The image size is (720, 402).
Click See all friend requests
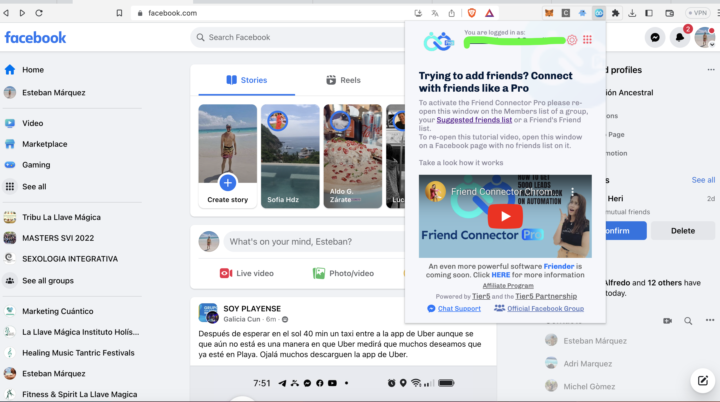[x=703, y=180]
